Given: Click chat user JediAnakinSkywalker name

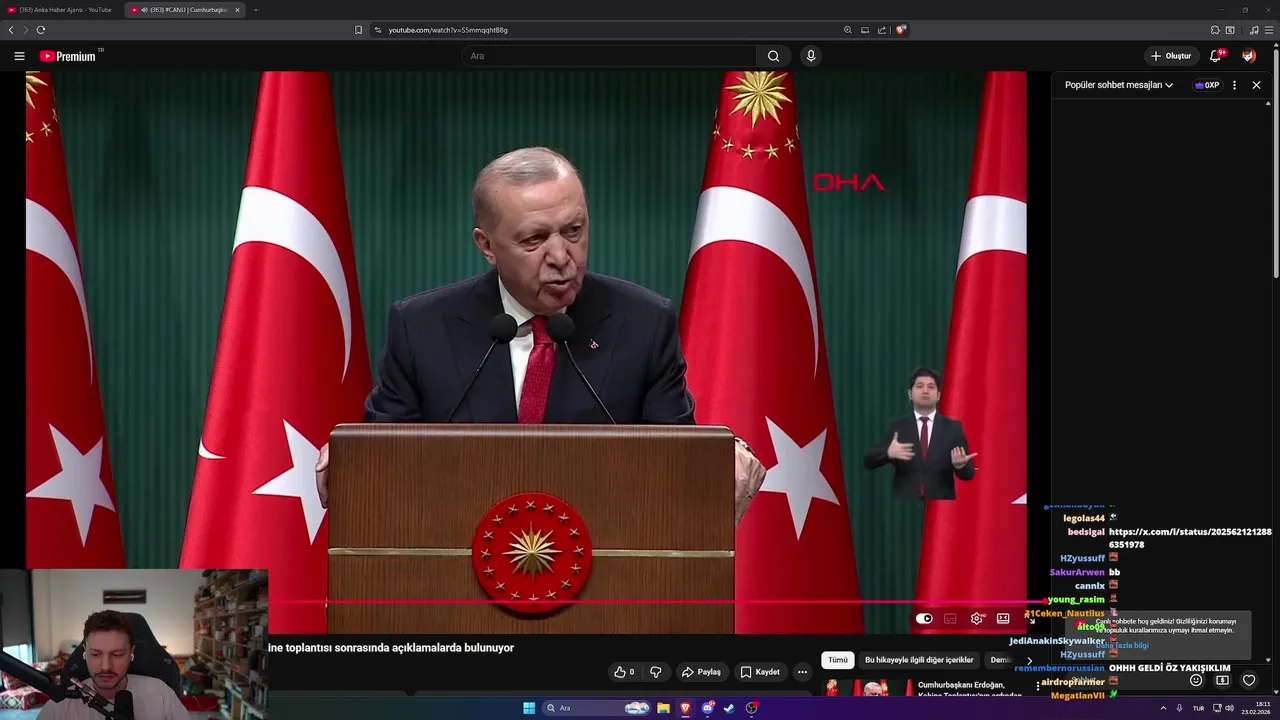Looking at the screenshot, I should click(1057, 641).
